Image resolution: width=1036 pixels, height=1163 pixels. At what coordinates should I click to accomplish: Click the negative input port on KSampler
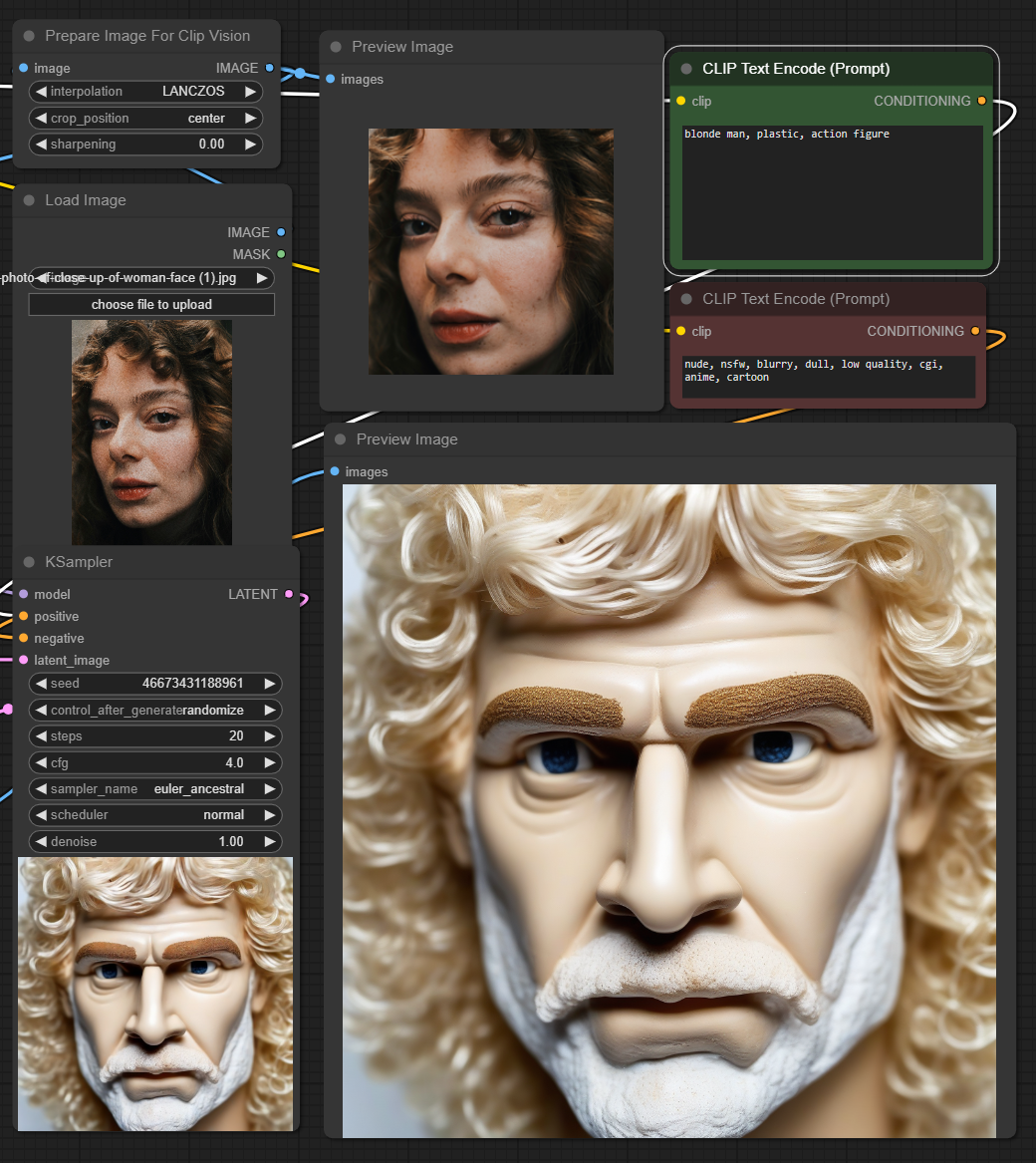pos(24,639)
